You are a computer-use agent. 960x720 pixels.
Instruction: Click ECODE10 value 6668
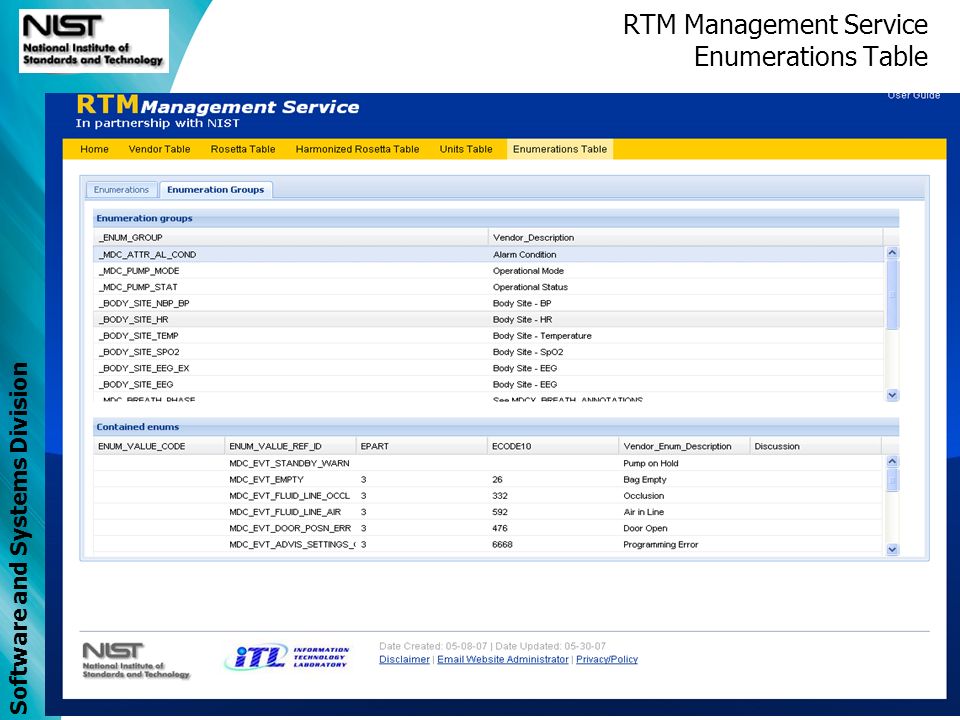(x=502, y=544)
